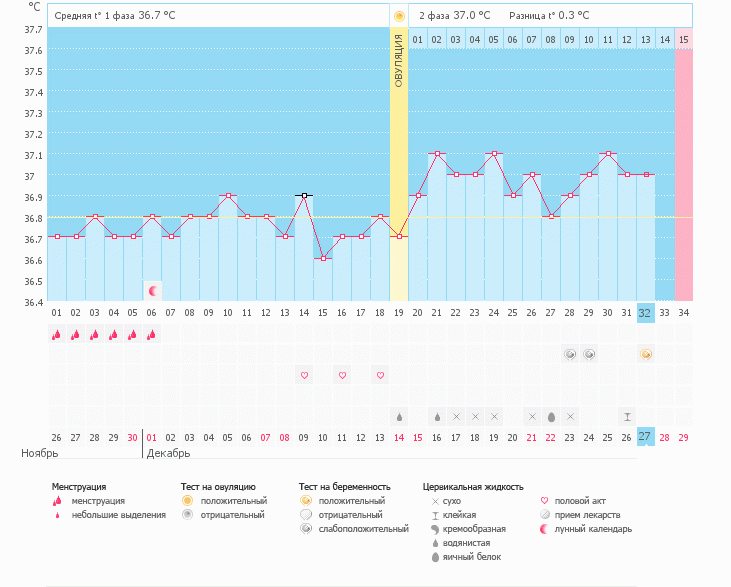Click the highlighted date 27 in December row

646,437
